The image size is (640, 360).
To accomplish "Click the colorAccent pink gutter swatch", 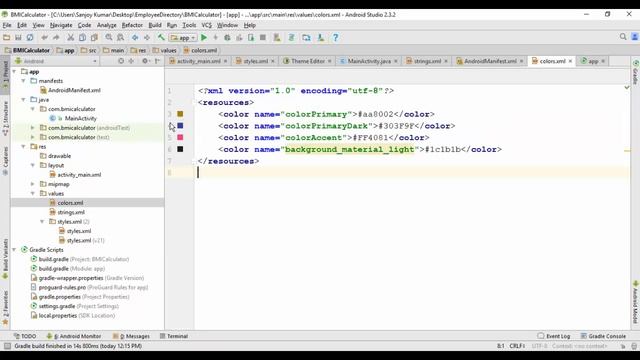I will coord(180,138).
